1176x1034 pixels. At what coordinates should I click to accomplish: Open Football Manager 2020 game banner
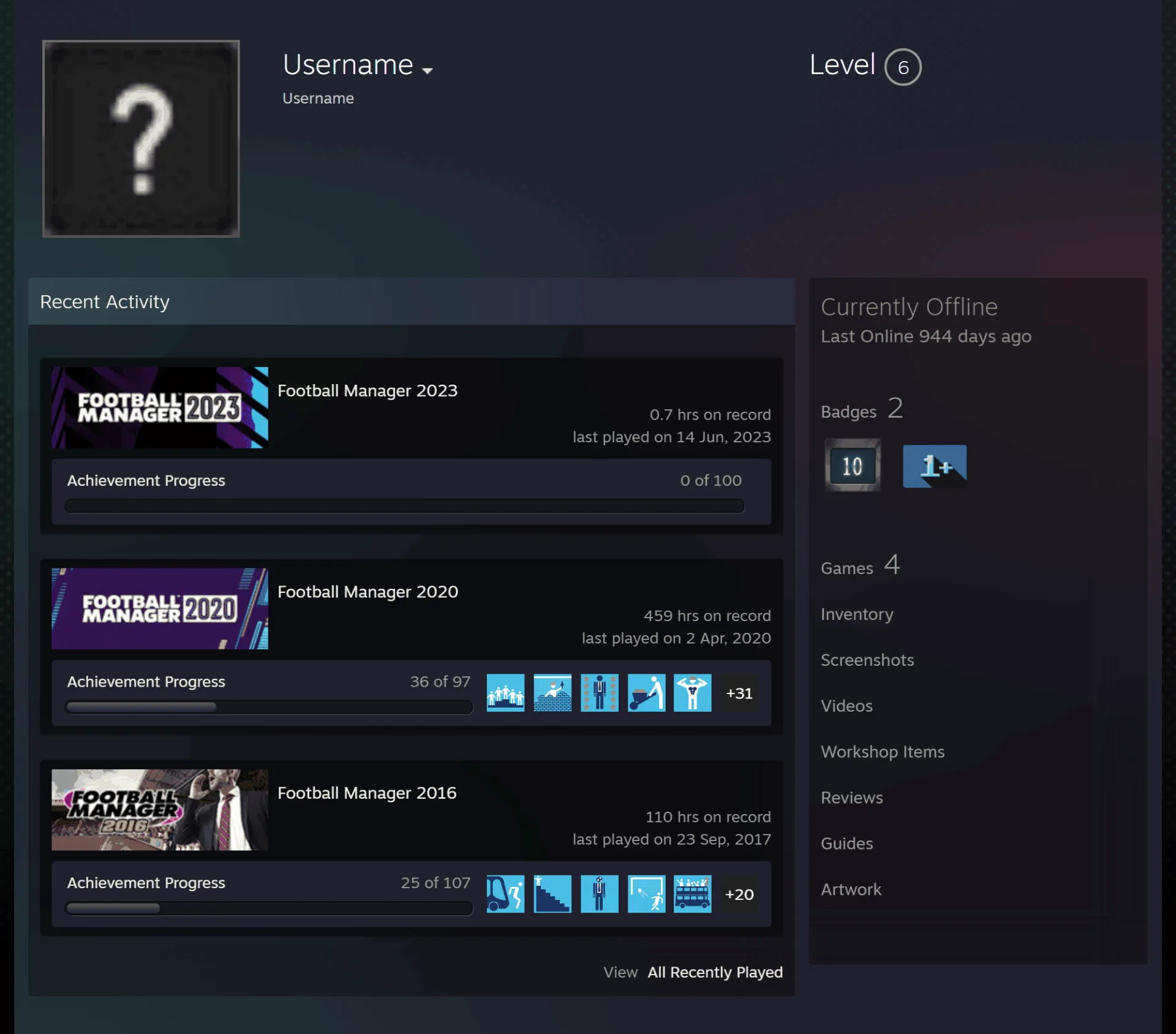[x=160, y=608]
